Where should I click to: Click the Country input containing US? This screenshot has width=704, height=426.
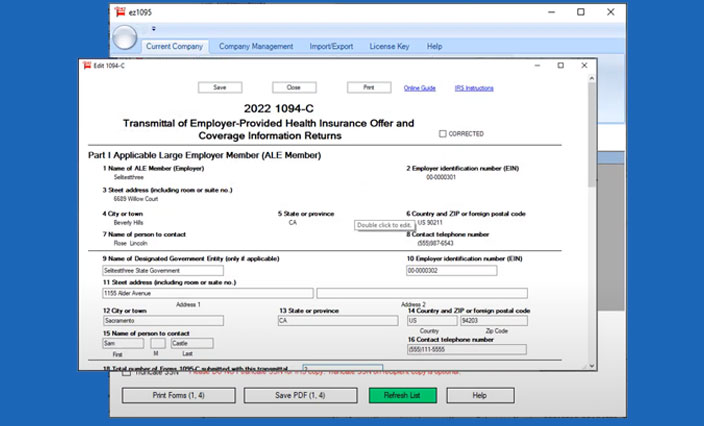point(432,321)
